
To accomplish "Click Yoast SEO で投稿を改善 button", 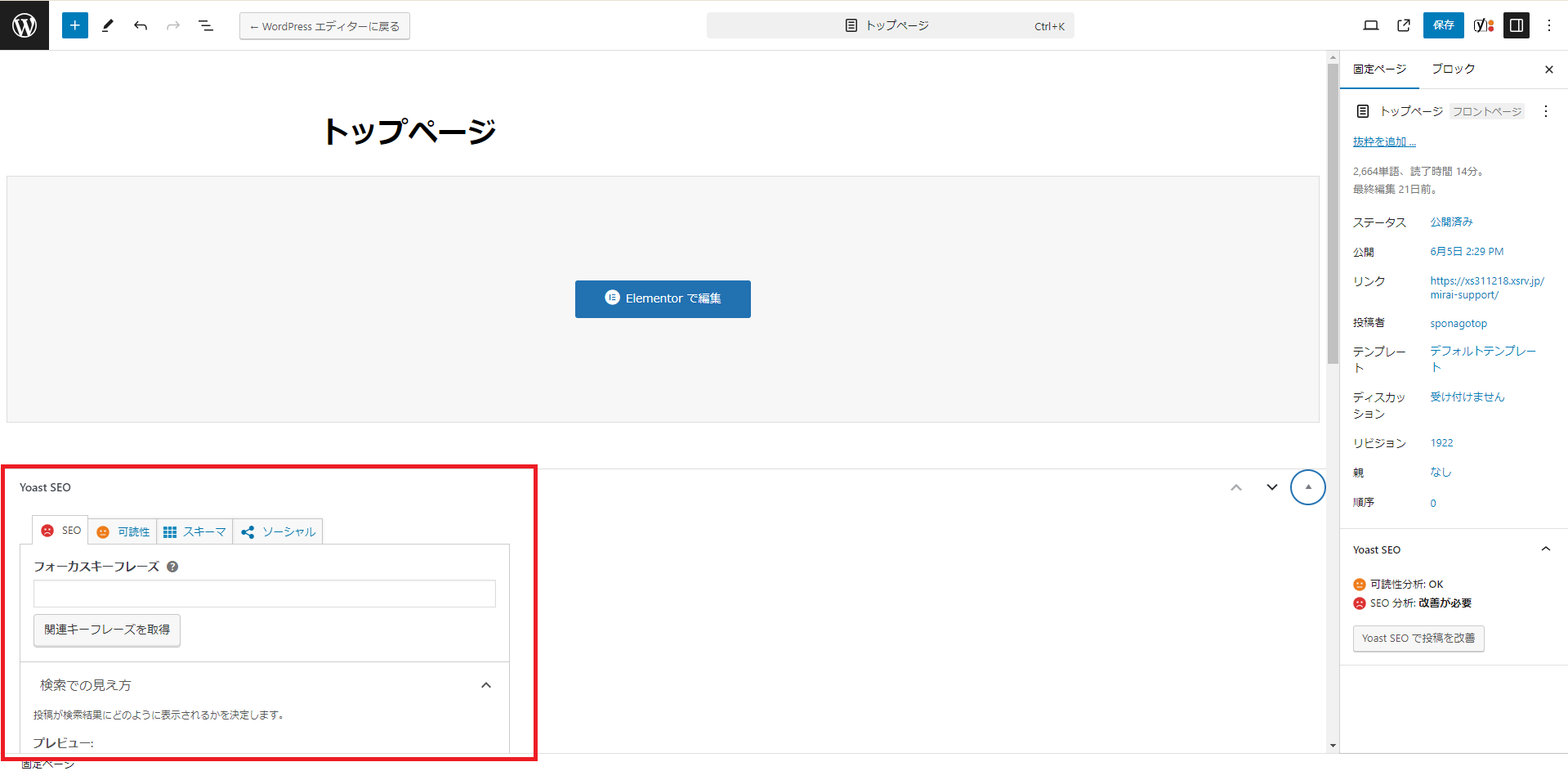I will tap(1418, 639).
